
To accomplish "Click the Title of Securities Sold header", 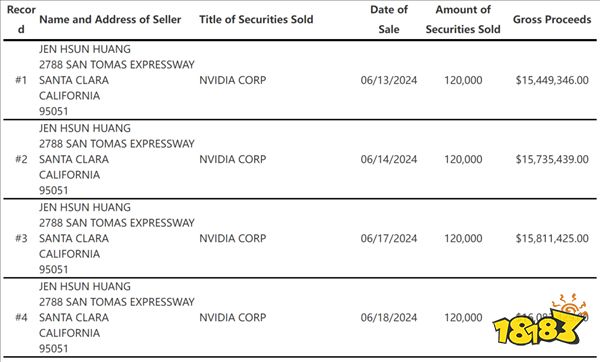I will point(256,20).
